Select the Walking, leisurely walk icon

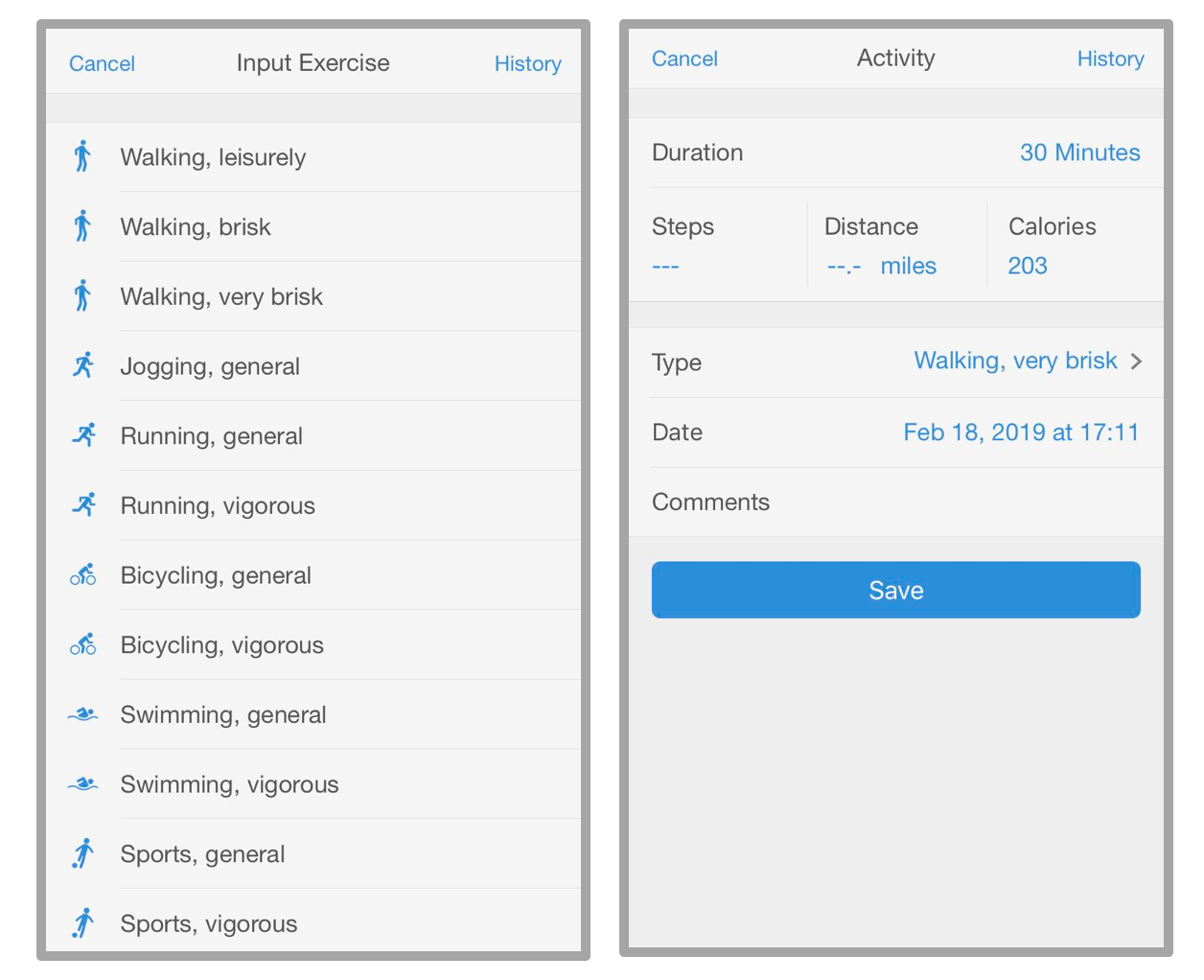83,156
